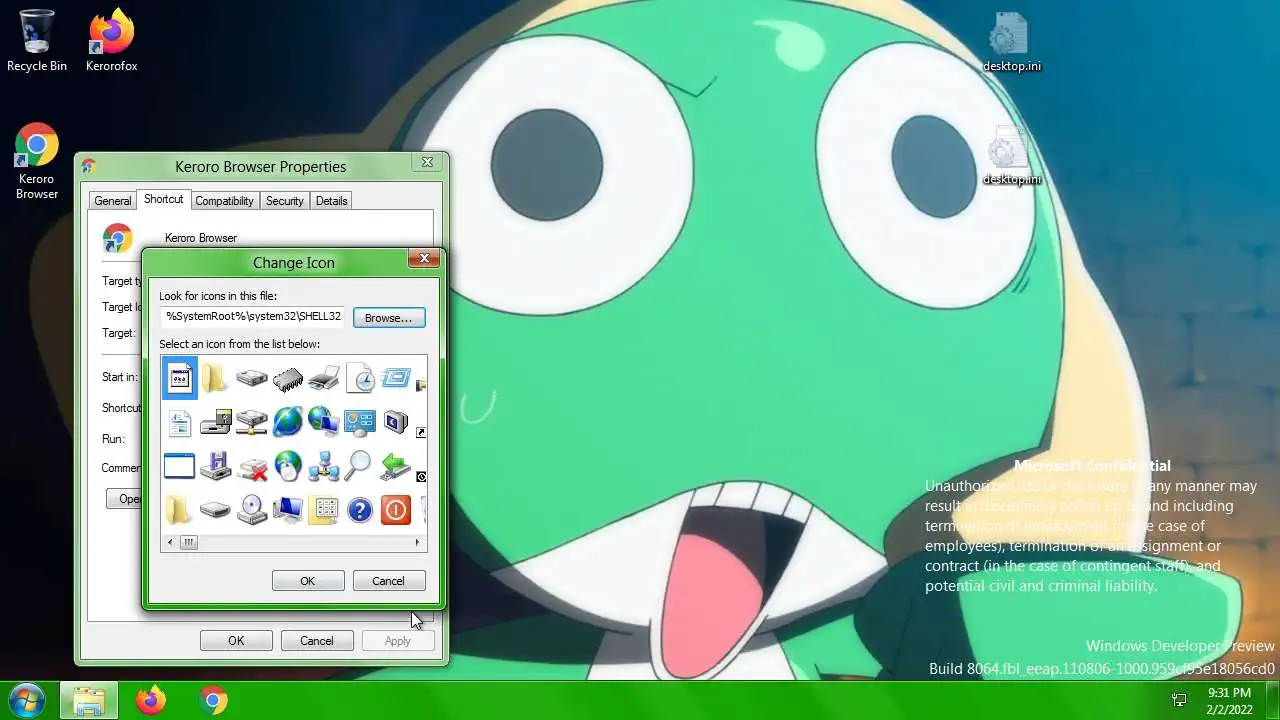Click the icon list scrollbar right arrow
This screenshot has height=720, width=1280.
pyautogui.click(x=417, y=542)
